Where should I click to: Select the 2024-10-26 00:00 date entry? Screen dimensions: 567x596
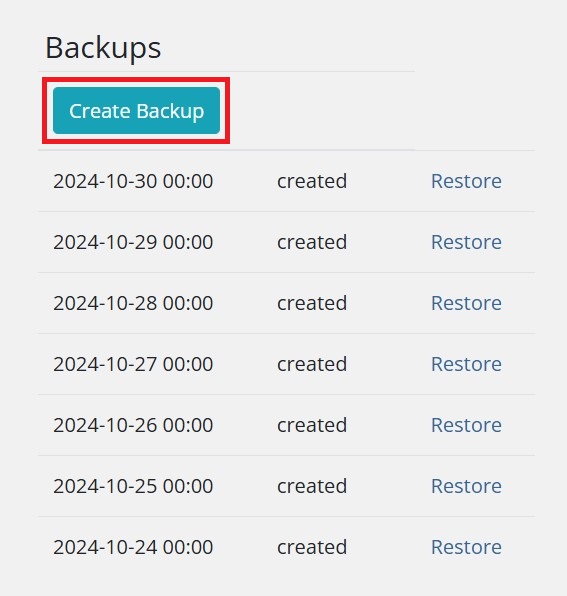[x=133, y=425]
